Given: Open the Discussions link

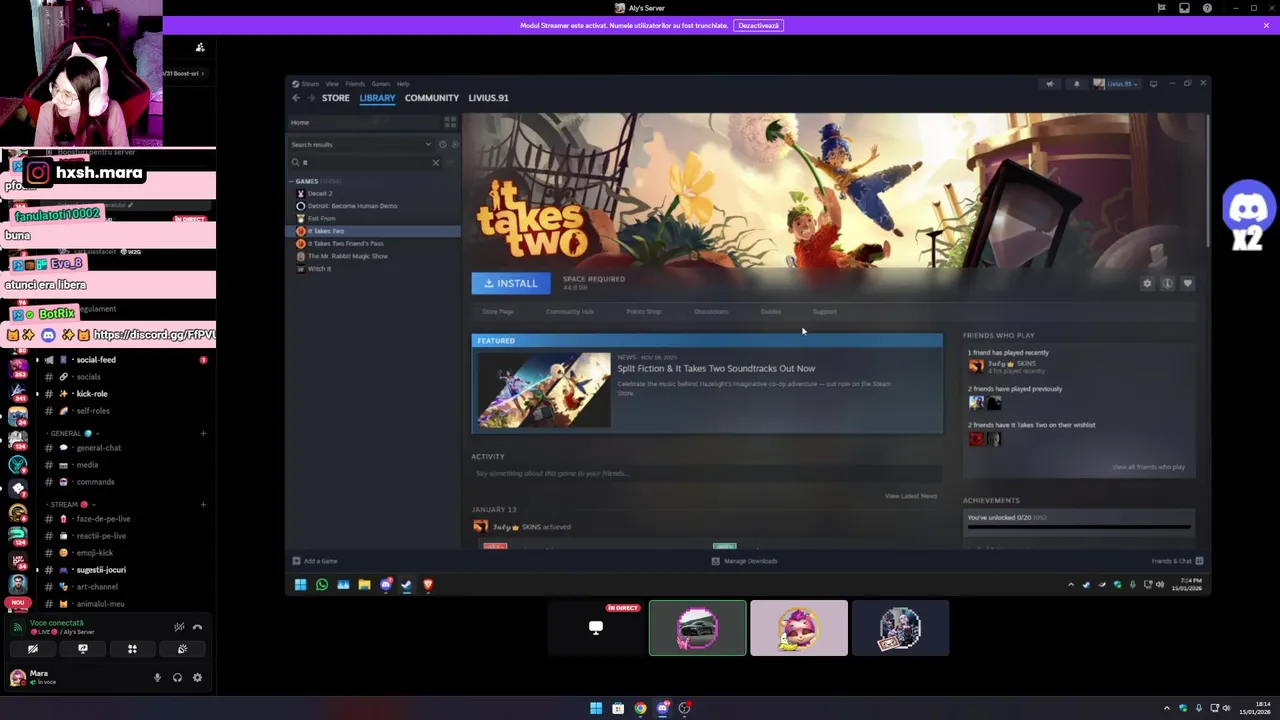Looking at the screenshot, I should [711, 311].
